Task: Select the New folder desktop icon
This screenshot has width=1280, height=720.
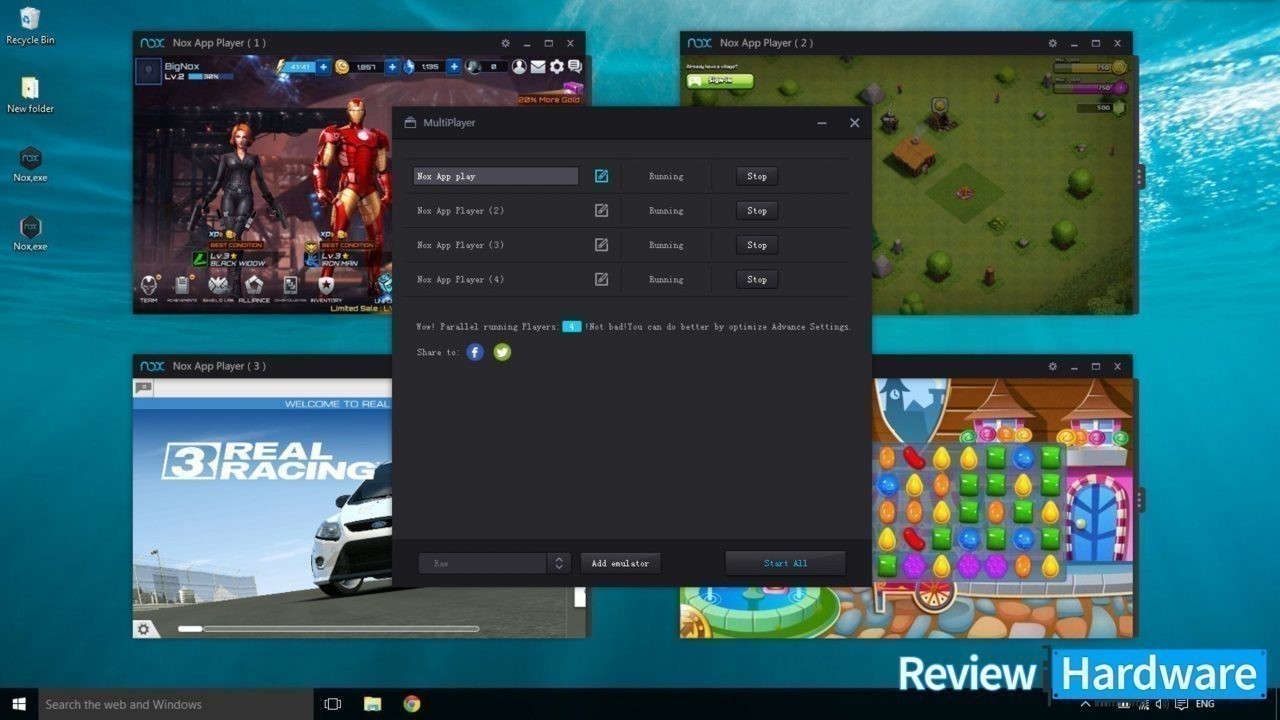Action: coord(30,95)
